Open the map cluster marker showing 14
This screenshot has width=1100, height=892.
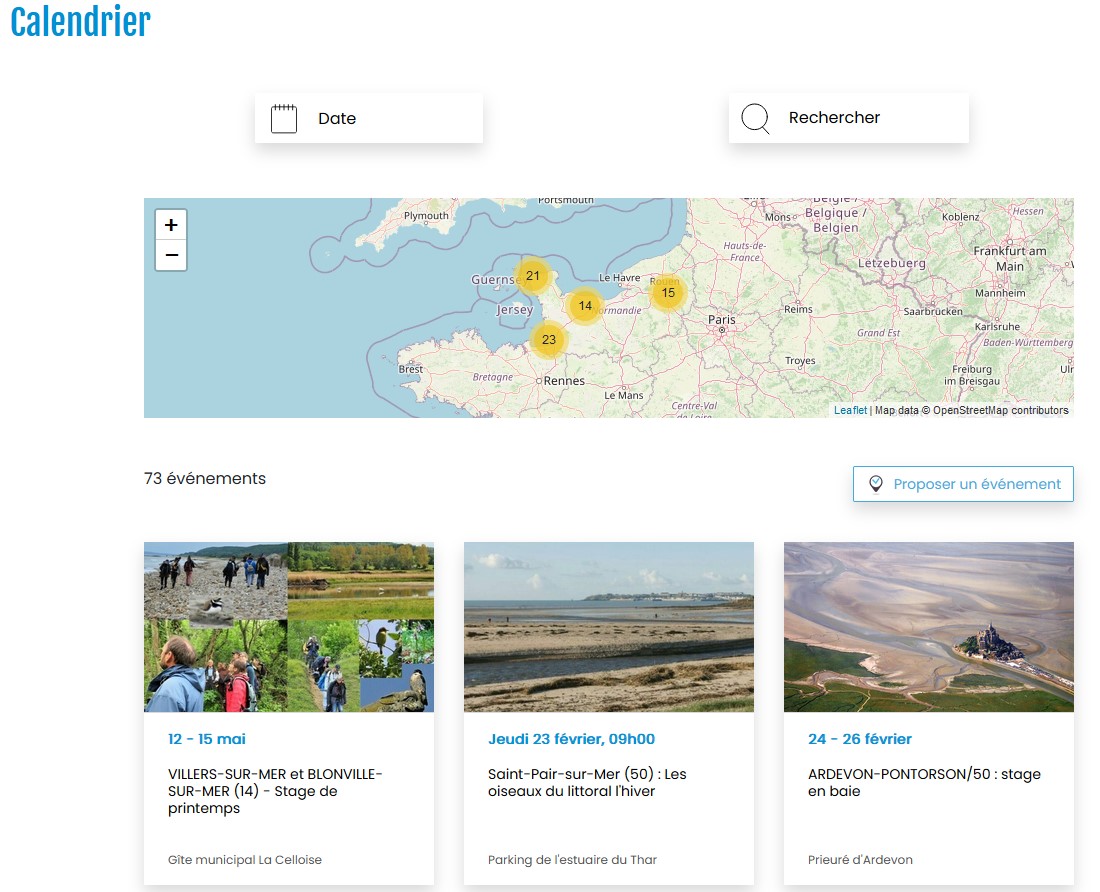coord(585,306)
